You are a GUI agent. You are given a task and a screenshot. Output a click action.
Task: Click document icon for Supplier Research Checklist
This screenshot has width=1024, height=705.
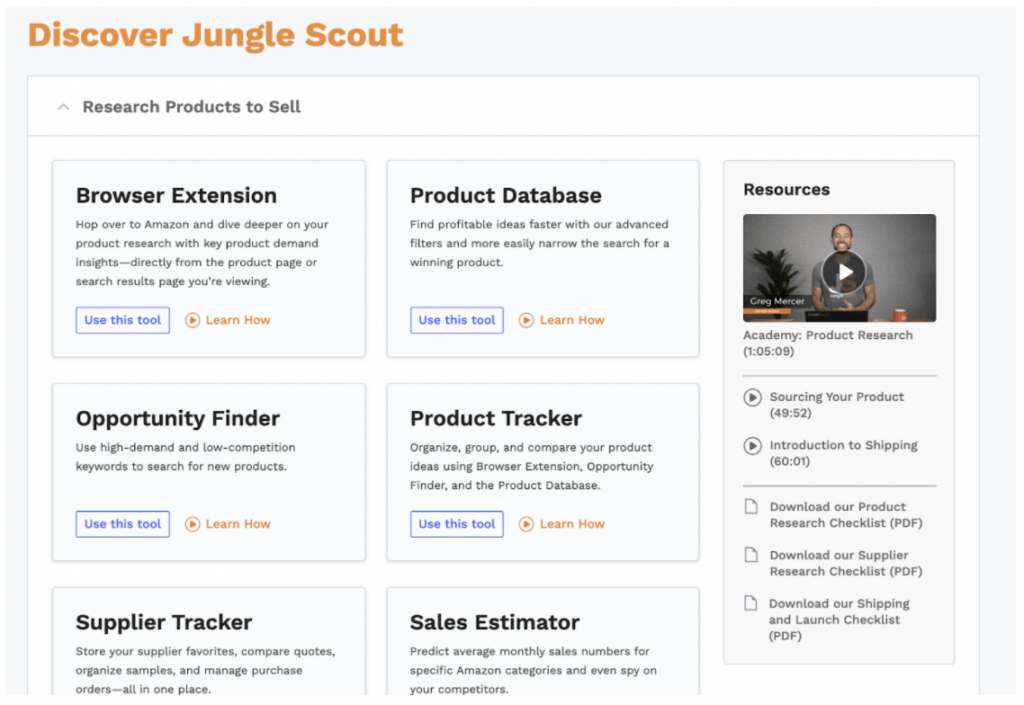click(x=752, y=555)
